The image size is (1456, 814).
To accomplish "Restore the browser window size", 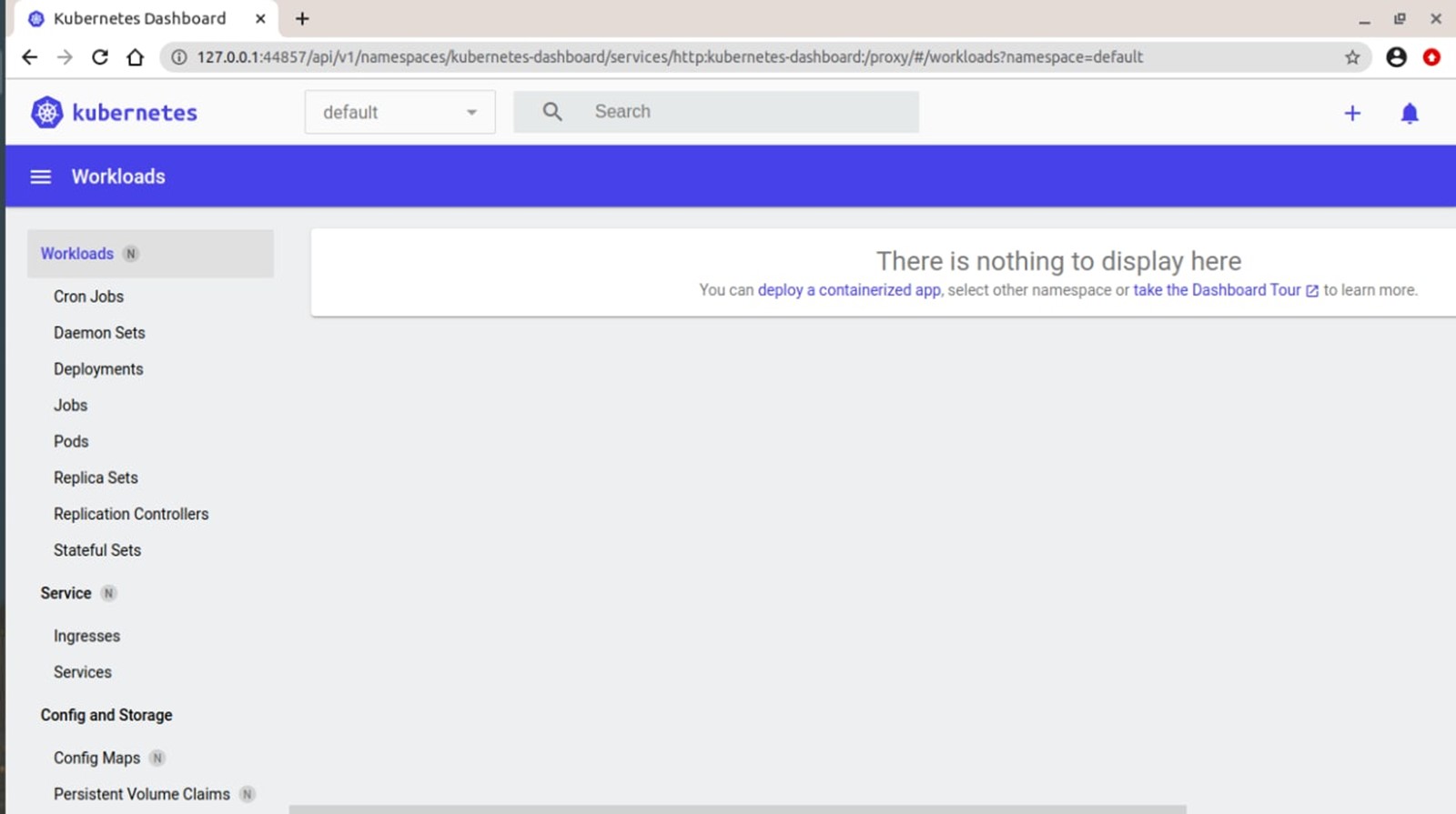I will [x=1400, y=18].
